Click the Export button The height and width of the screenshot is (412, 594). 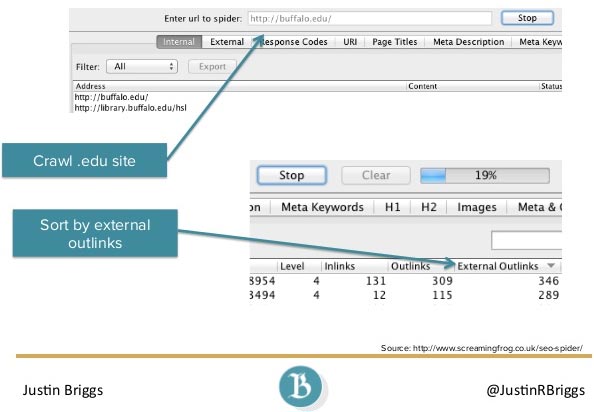(212, 67)
